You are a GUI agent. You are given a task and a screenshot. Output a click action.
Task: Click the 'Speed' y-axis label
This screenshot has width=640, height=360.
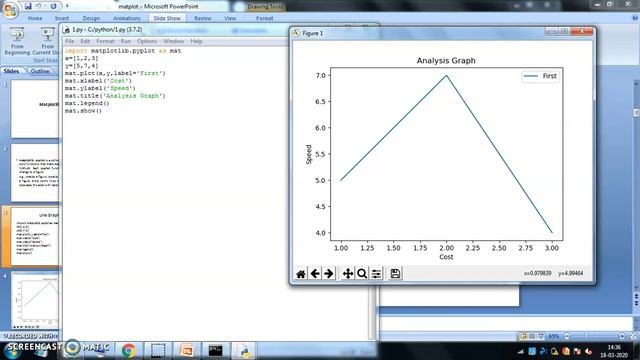click(309, 154)
